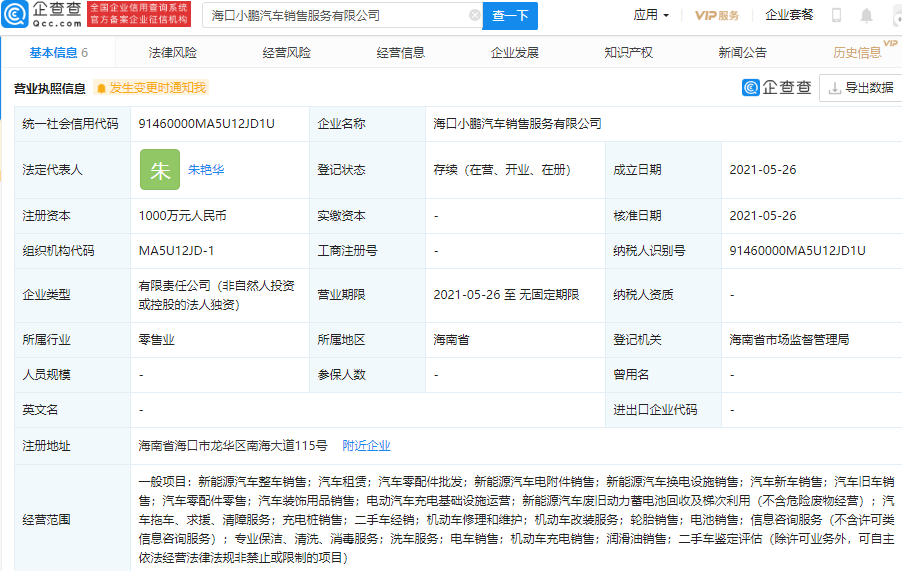Open the 经营风险 tab

click(x=287, y=53)
